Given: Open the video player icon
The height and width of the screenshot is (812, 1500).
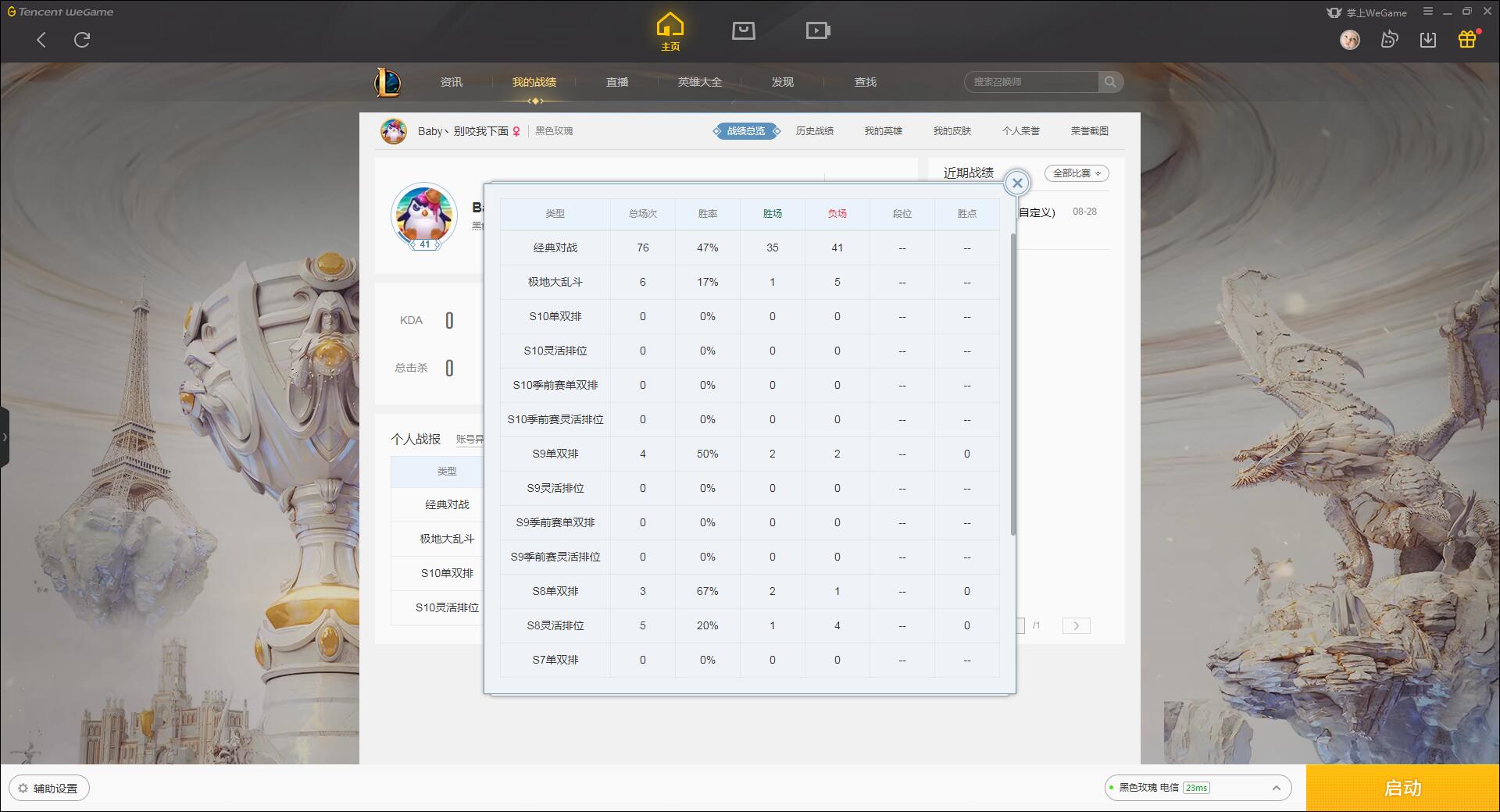Looking at the screenshot, I should [818, 30].
